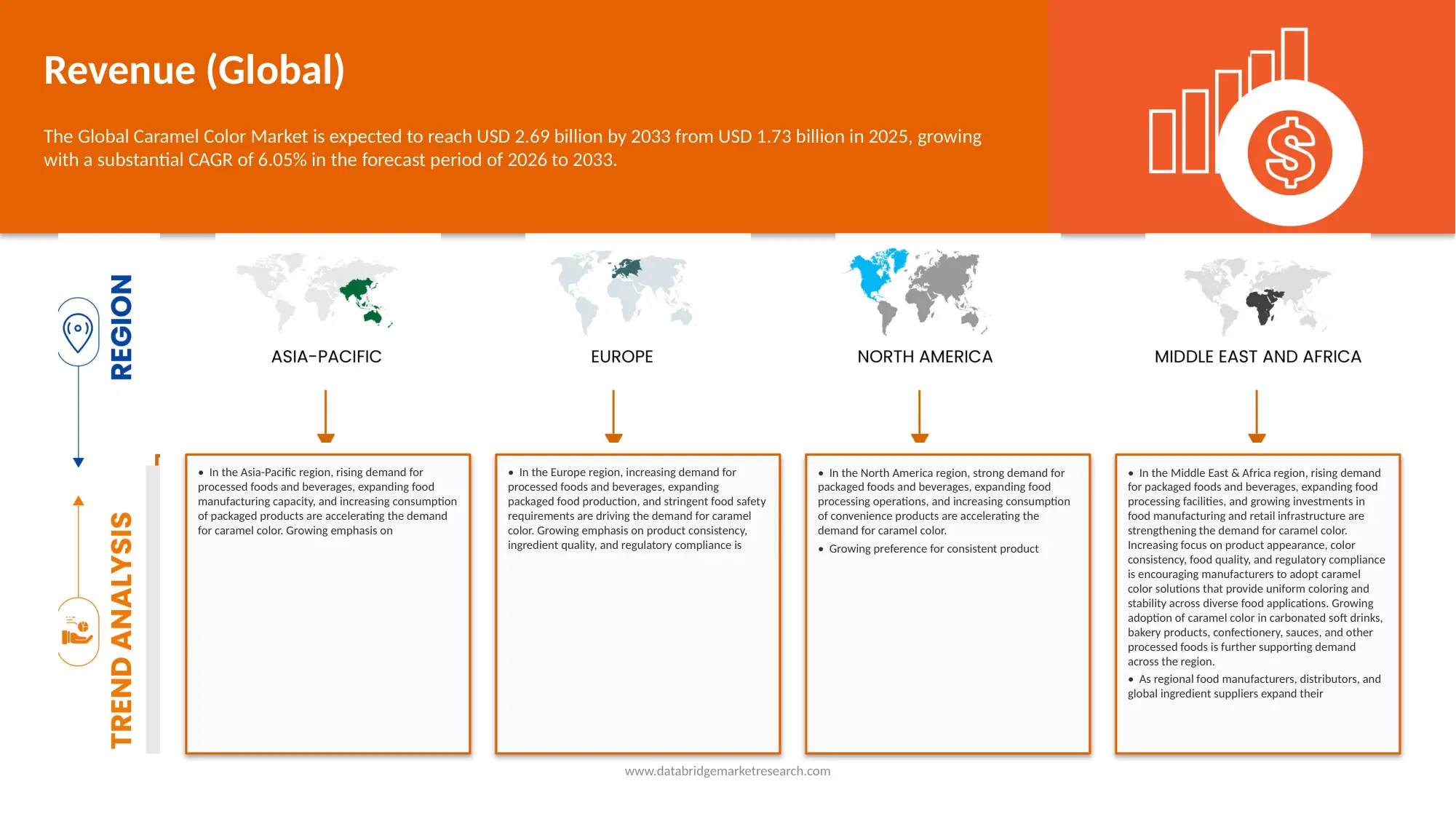Click the vertical TREND ANALYSIS label

pos(121,630)
